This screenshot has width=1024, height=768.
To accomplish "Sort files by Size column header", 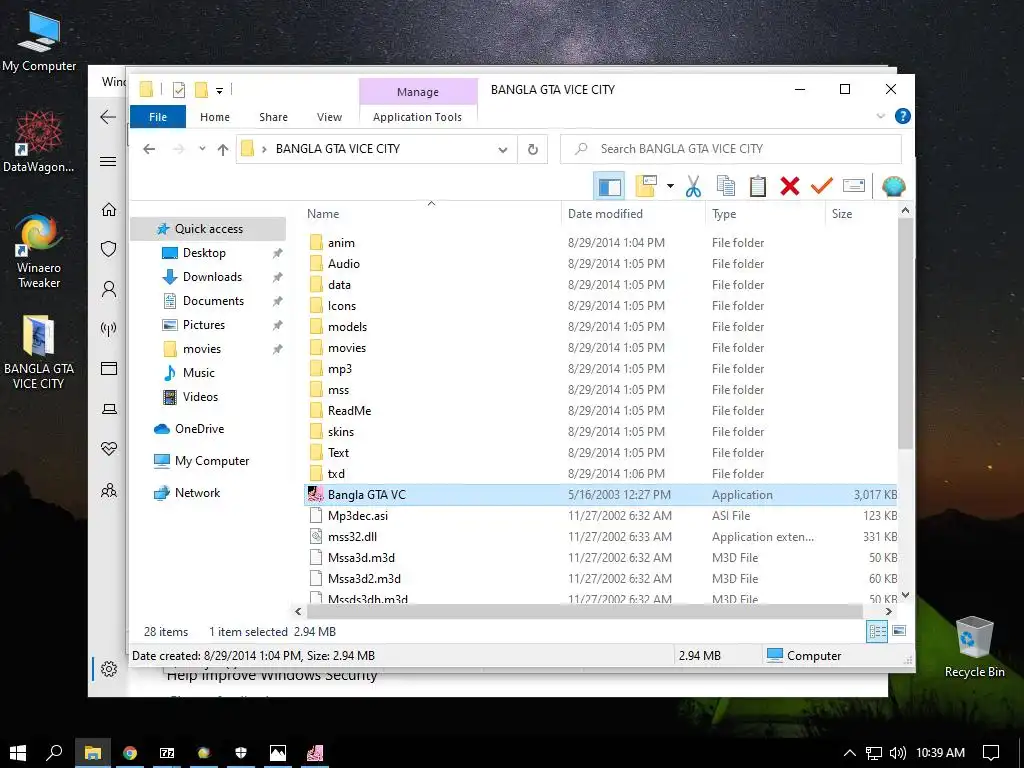I will click(x=861, y=214).
